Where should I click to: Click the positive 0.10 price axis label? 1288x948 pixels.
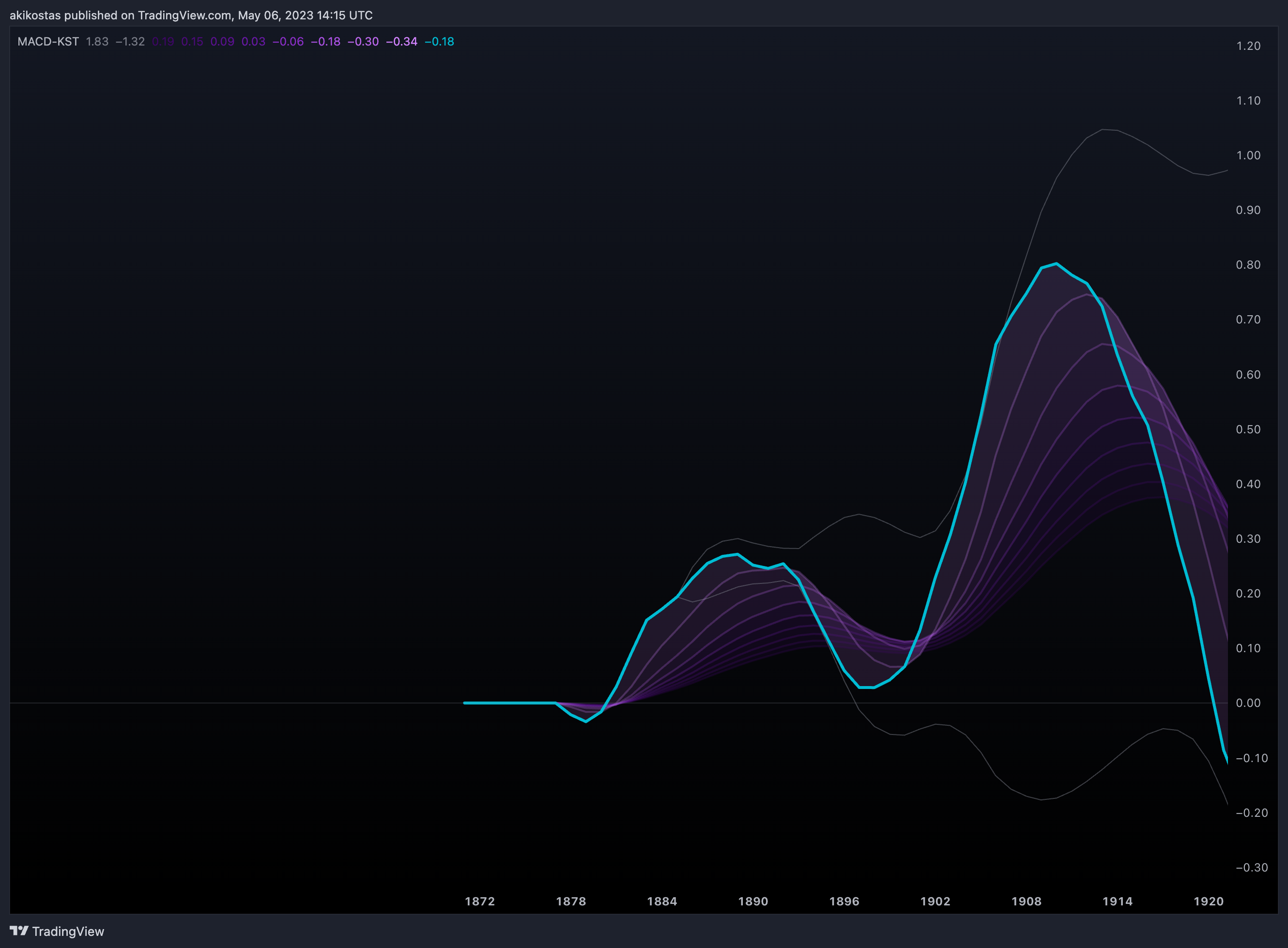(1248, 648)
